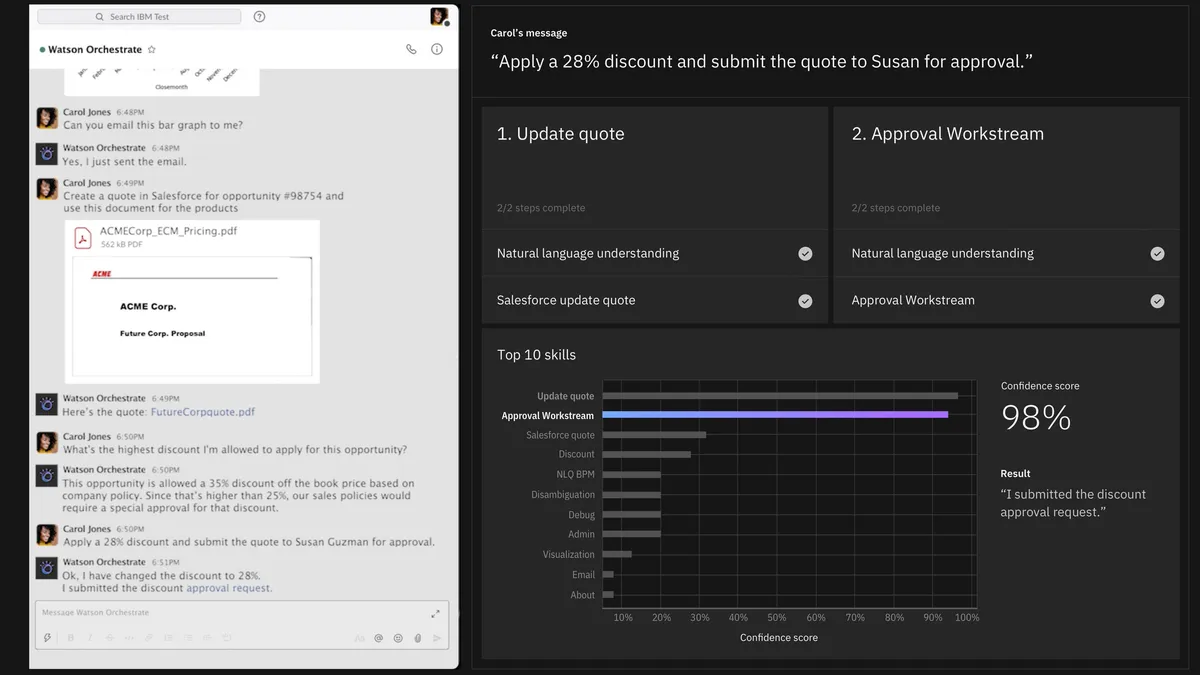
Task: Star the Watson Orchestrate conversation
Action: [x=152, y=49]
